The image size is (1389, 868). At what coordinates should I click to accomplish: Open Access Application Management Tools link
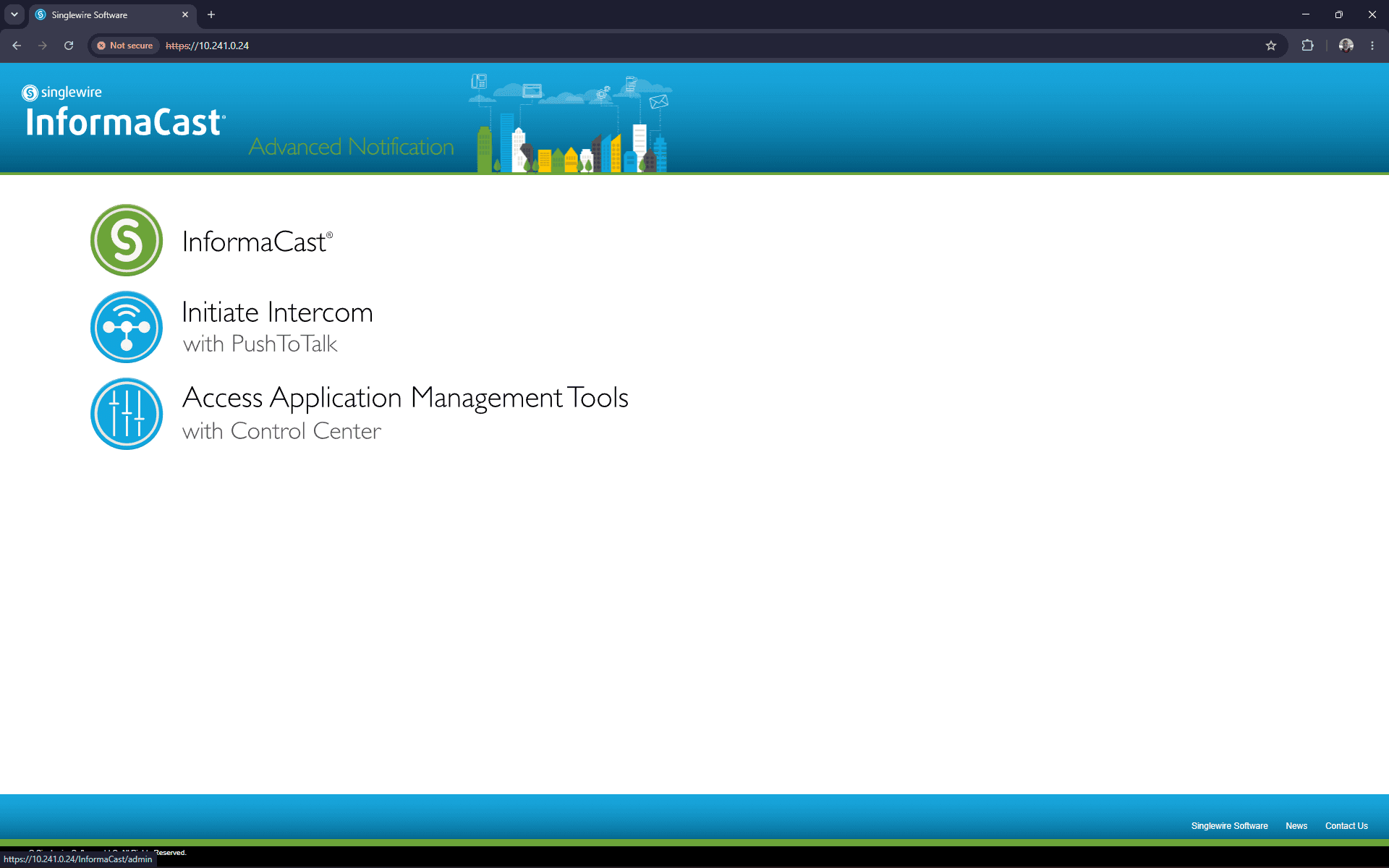pos(405,398)
